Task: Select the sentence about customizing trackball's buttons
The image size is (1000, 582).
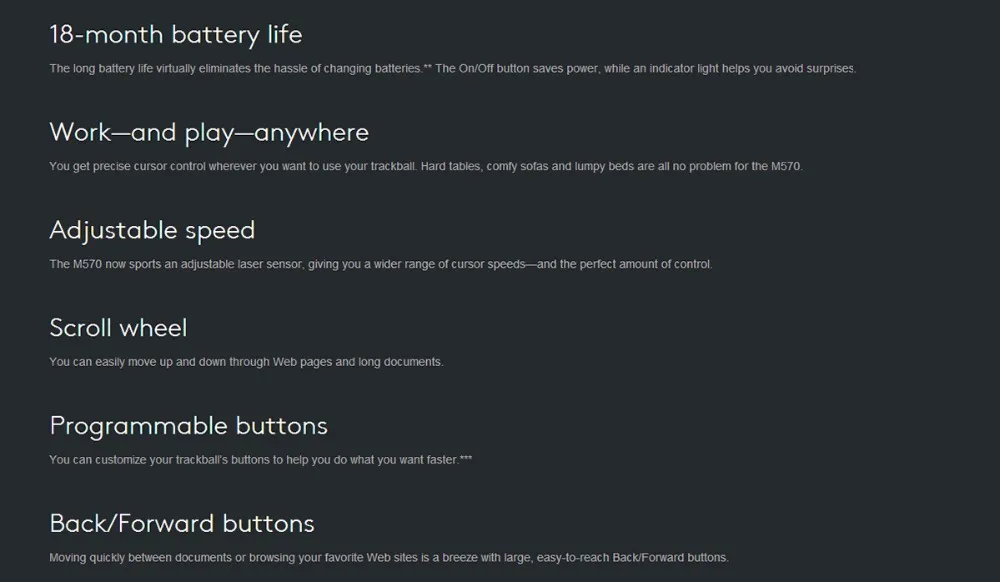Action: [x=261, y=460]
